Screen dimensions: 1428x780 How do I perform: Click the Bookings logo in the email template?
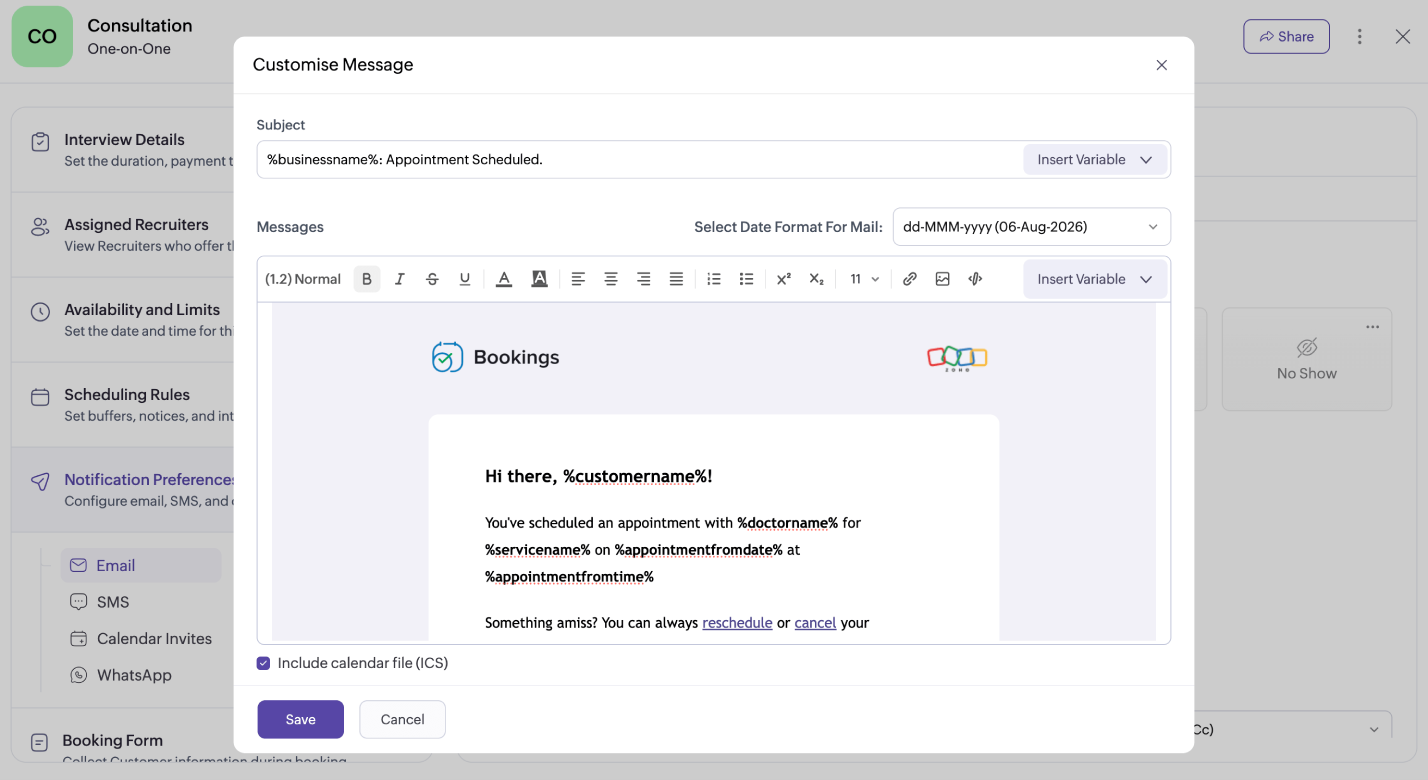tap(495, 357)
